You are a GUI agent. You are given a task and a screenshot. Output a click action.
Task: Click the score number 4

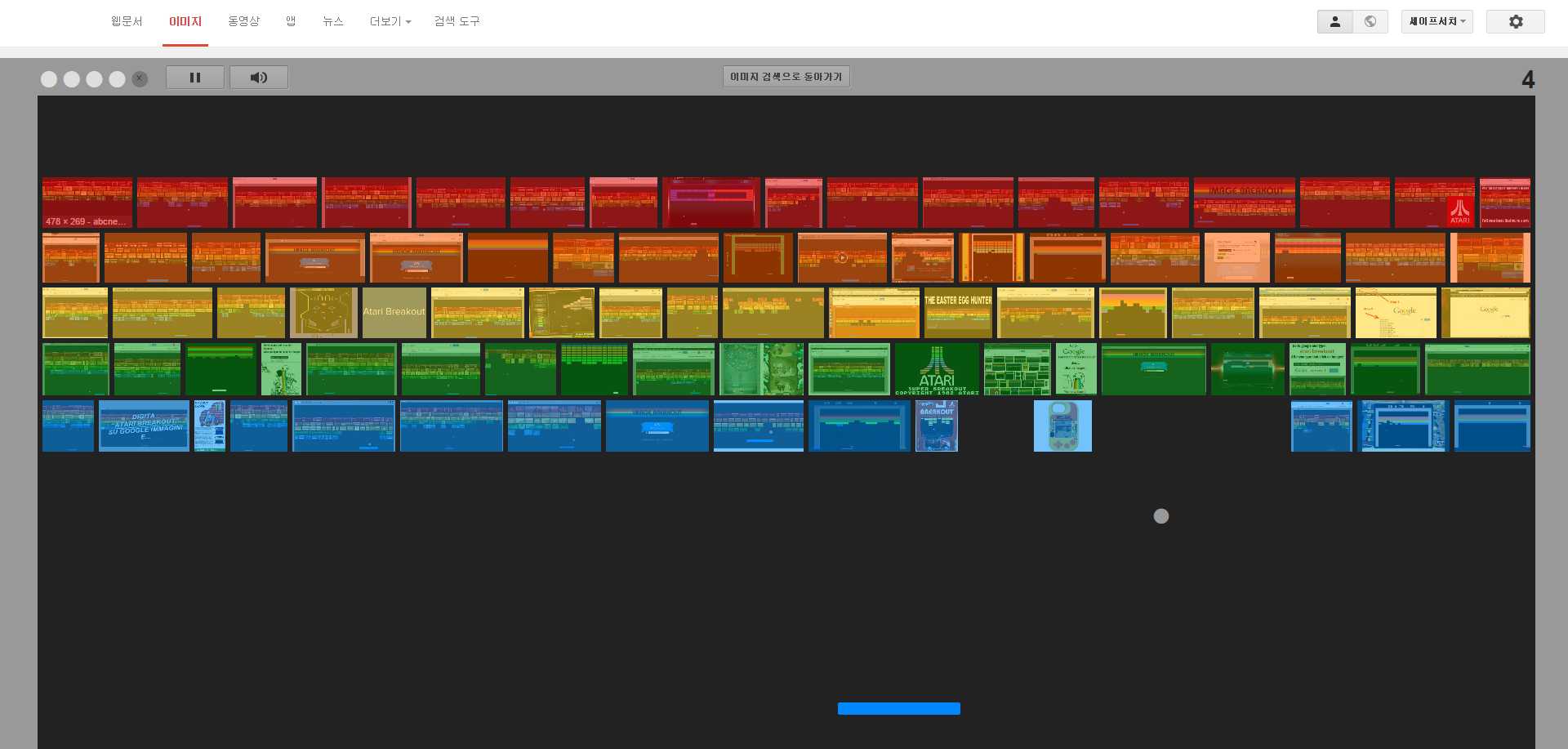[x=1528, y=79]
